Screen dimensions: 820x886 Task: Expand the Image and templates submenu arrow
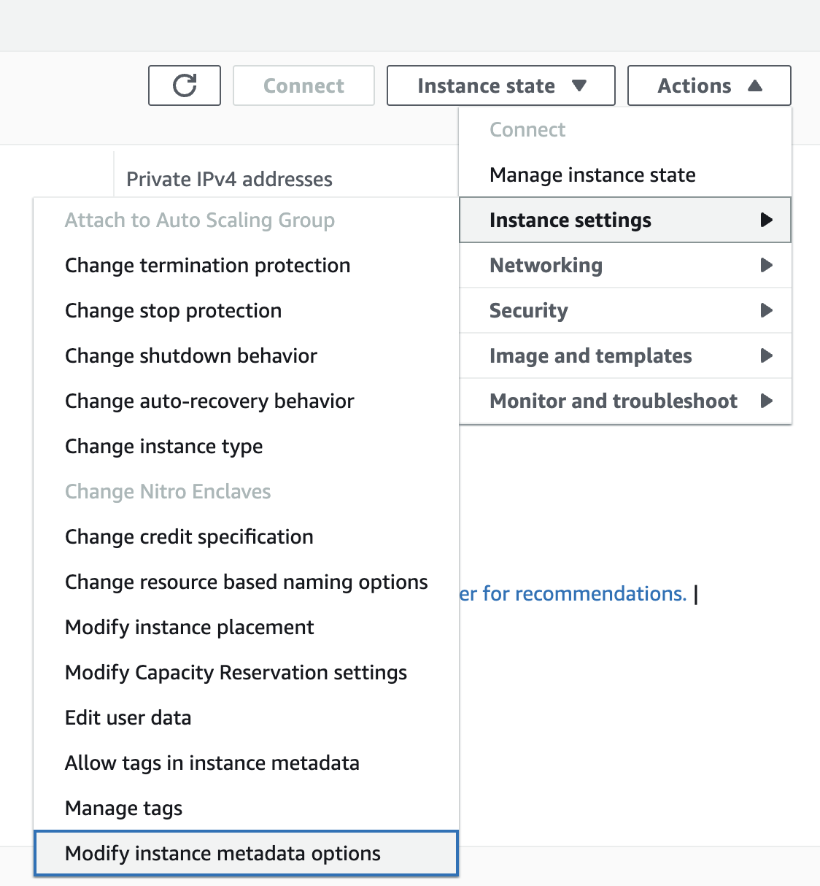pyautogui.click(x=769, y=355)
